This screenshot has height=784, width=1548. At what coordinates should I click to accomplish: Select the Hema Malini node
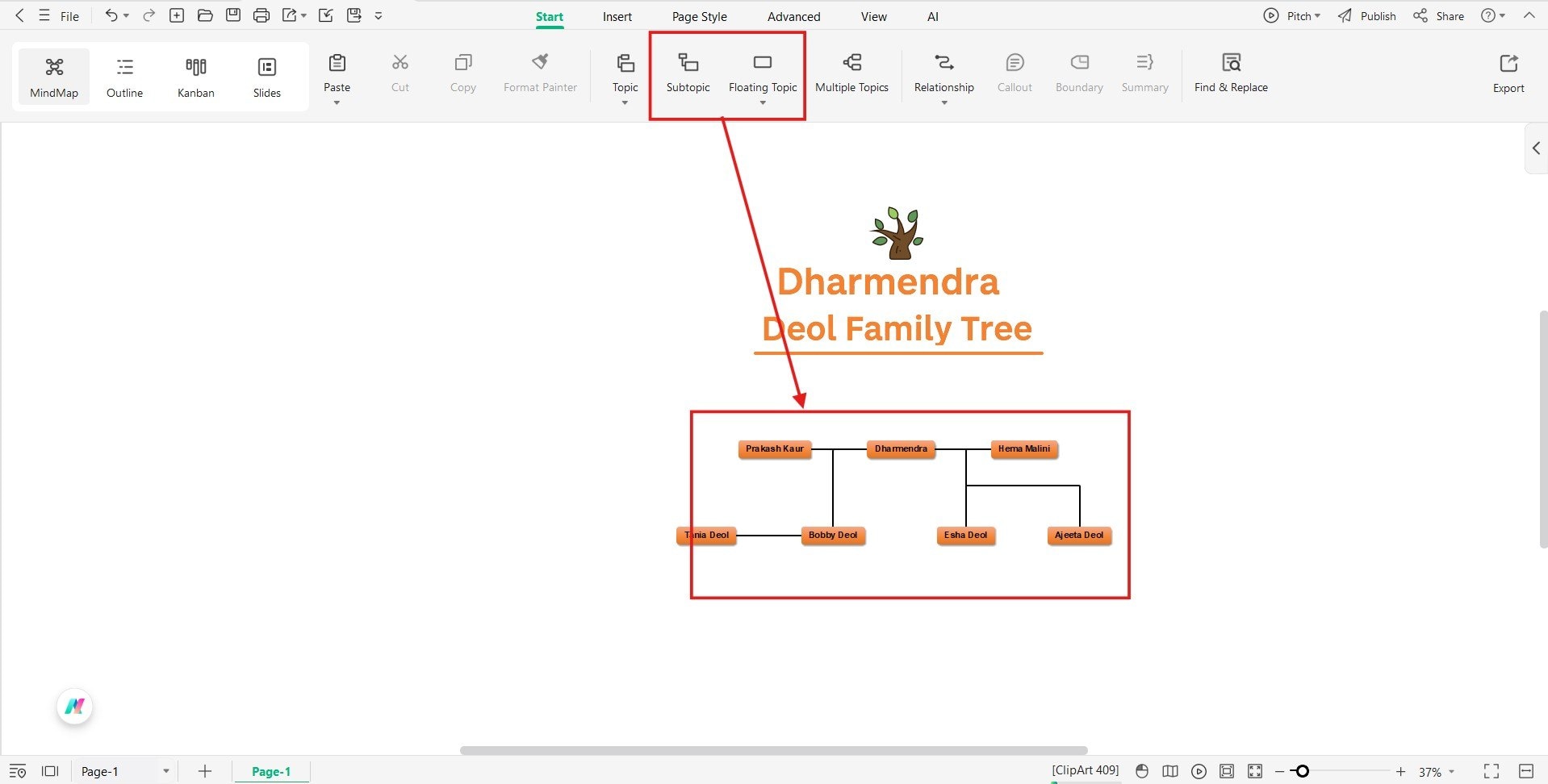(1024, 449)
